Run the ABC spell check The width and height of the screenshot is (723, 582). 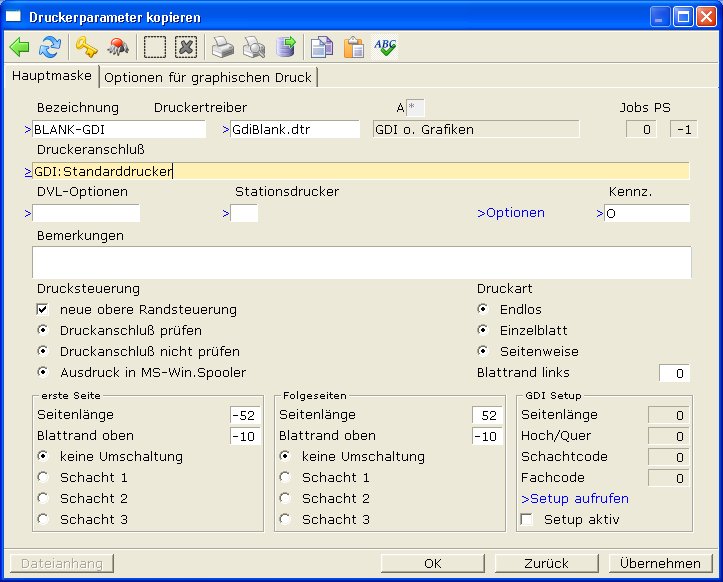(x=385, y=47)
